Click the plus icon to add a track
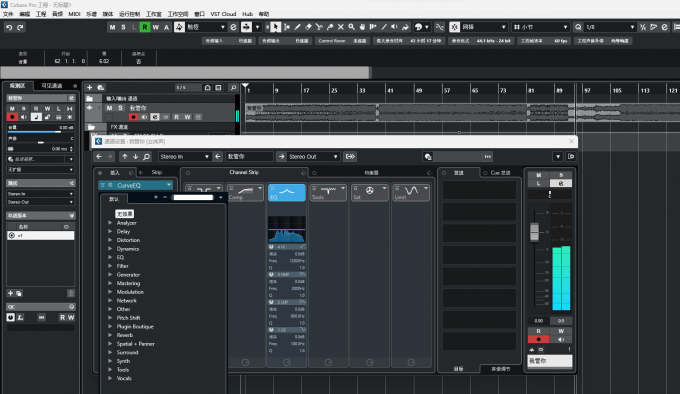680x394 pixels. click(89, 88)
